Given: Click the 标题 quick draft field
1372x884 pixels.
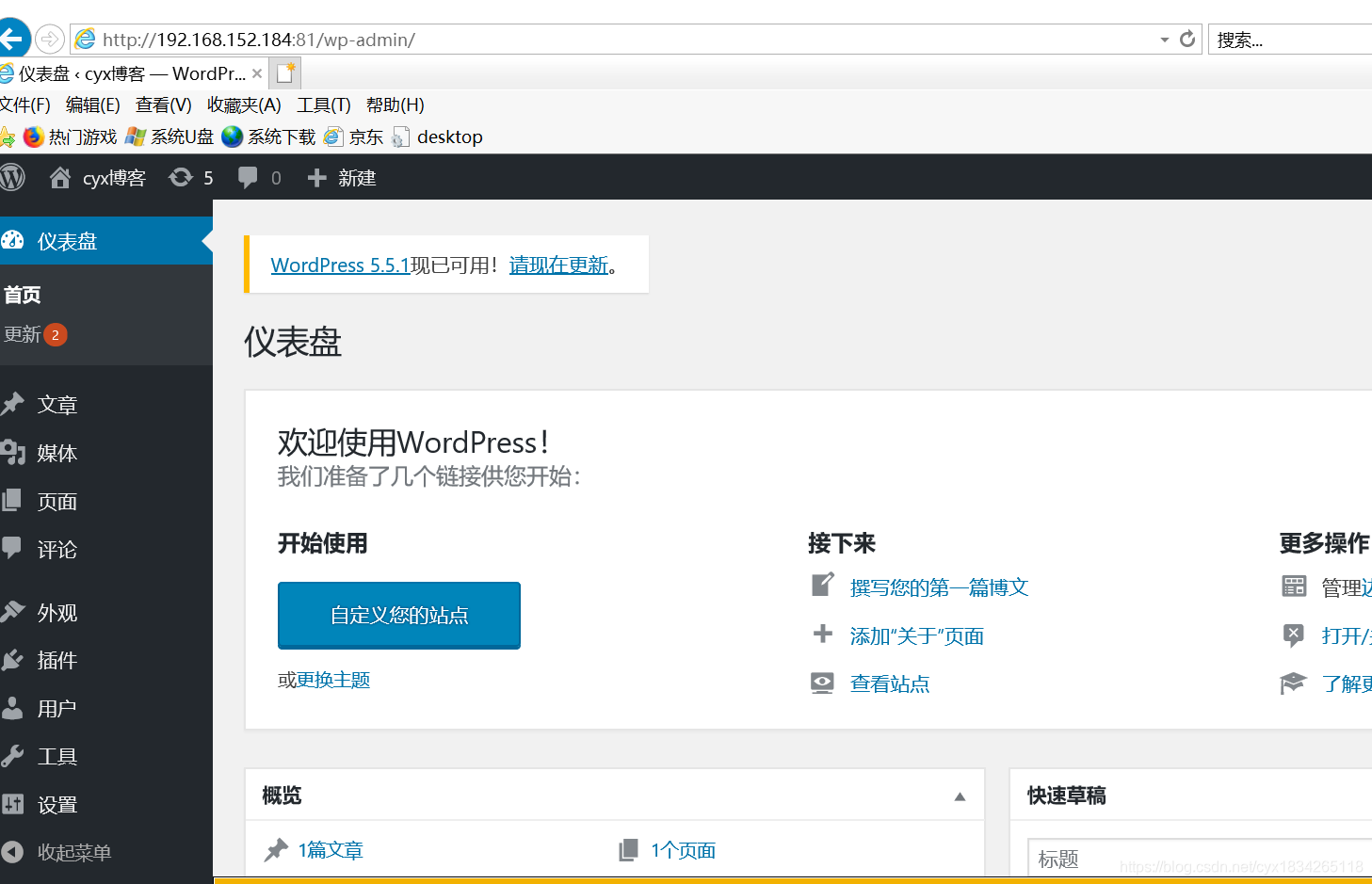Looking at the screenshot, I should (1200, 858).
